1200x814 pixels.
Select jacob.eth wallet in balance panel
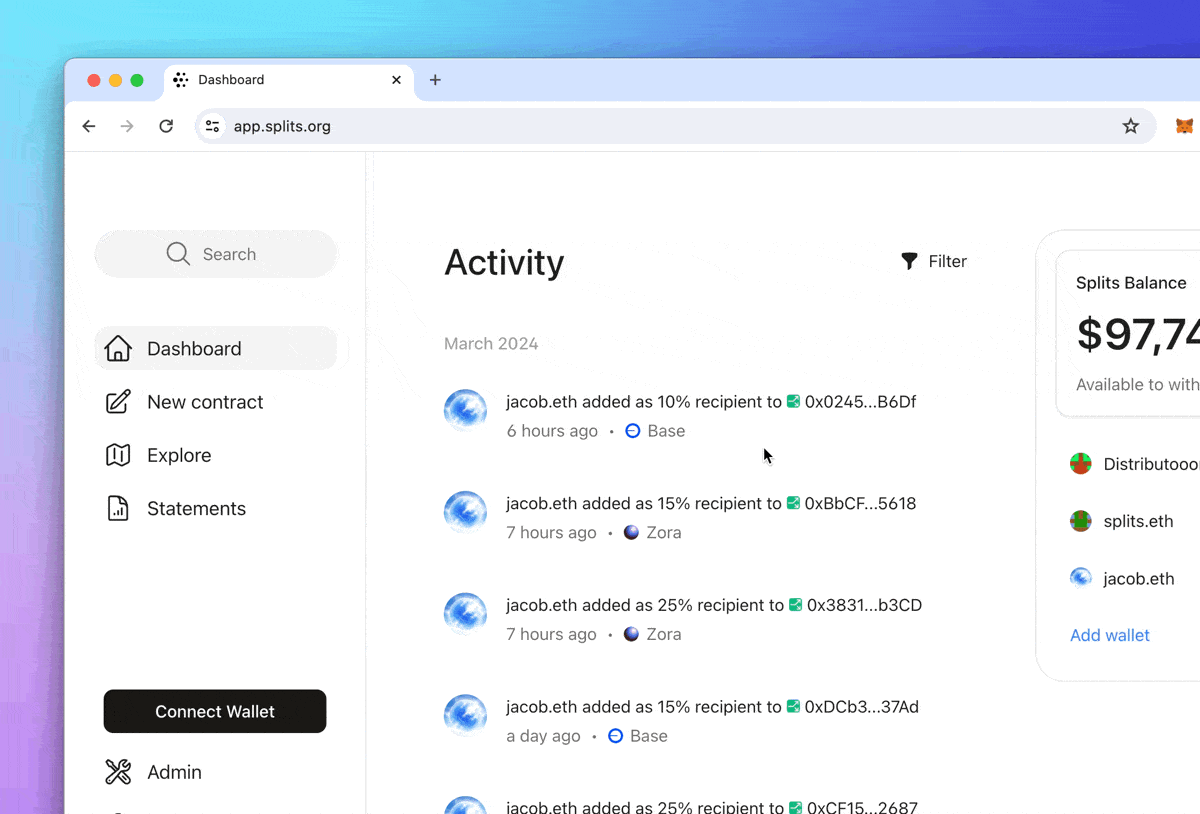tap(1122, 578)
